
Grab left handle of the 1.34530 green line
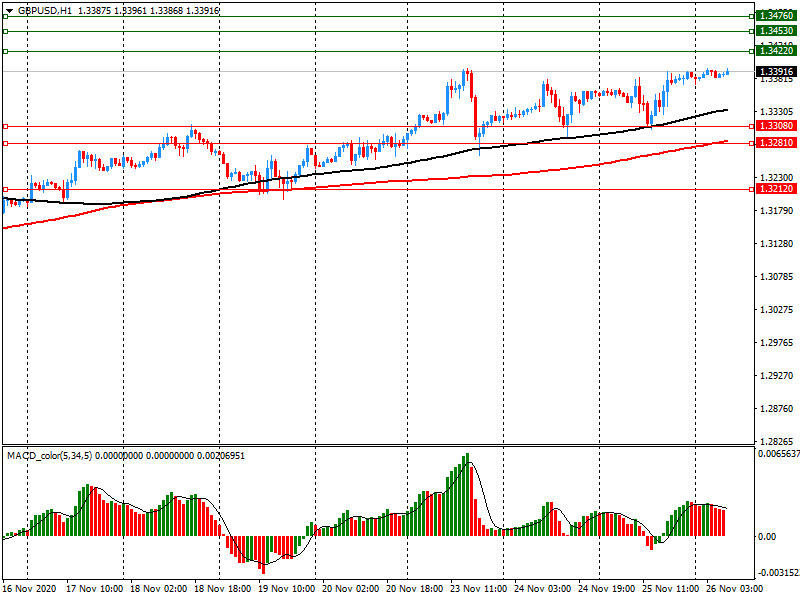tap(6, 31)
